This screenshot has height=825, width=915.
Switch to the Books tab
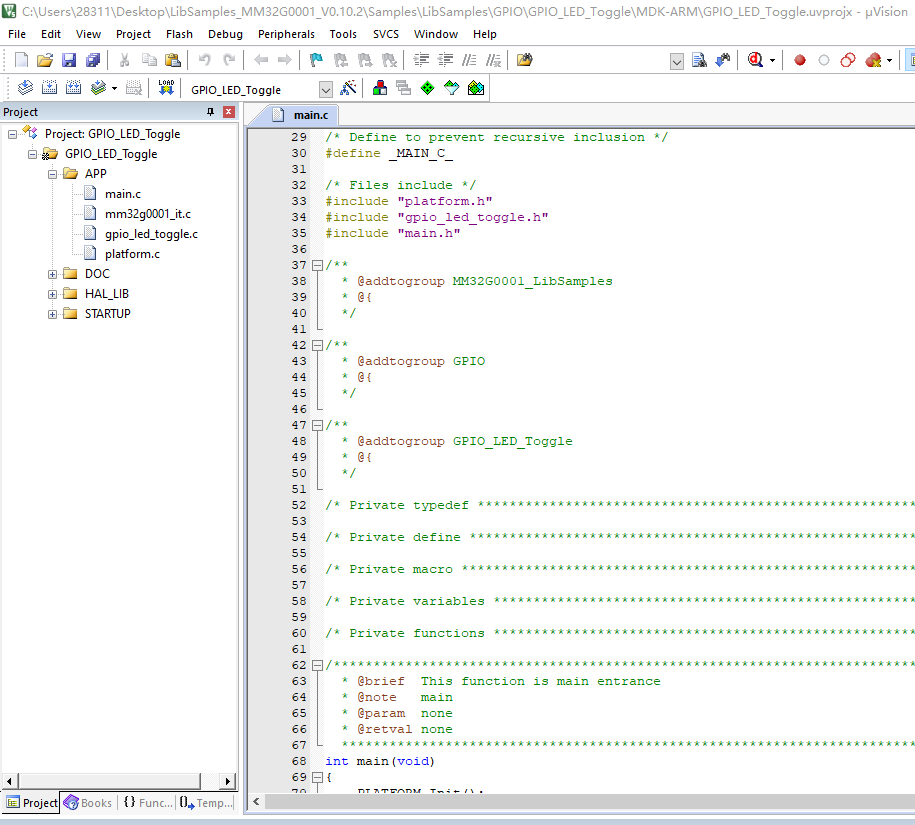coord(88,803)
